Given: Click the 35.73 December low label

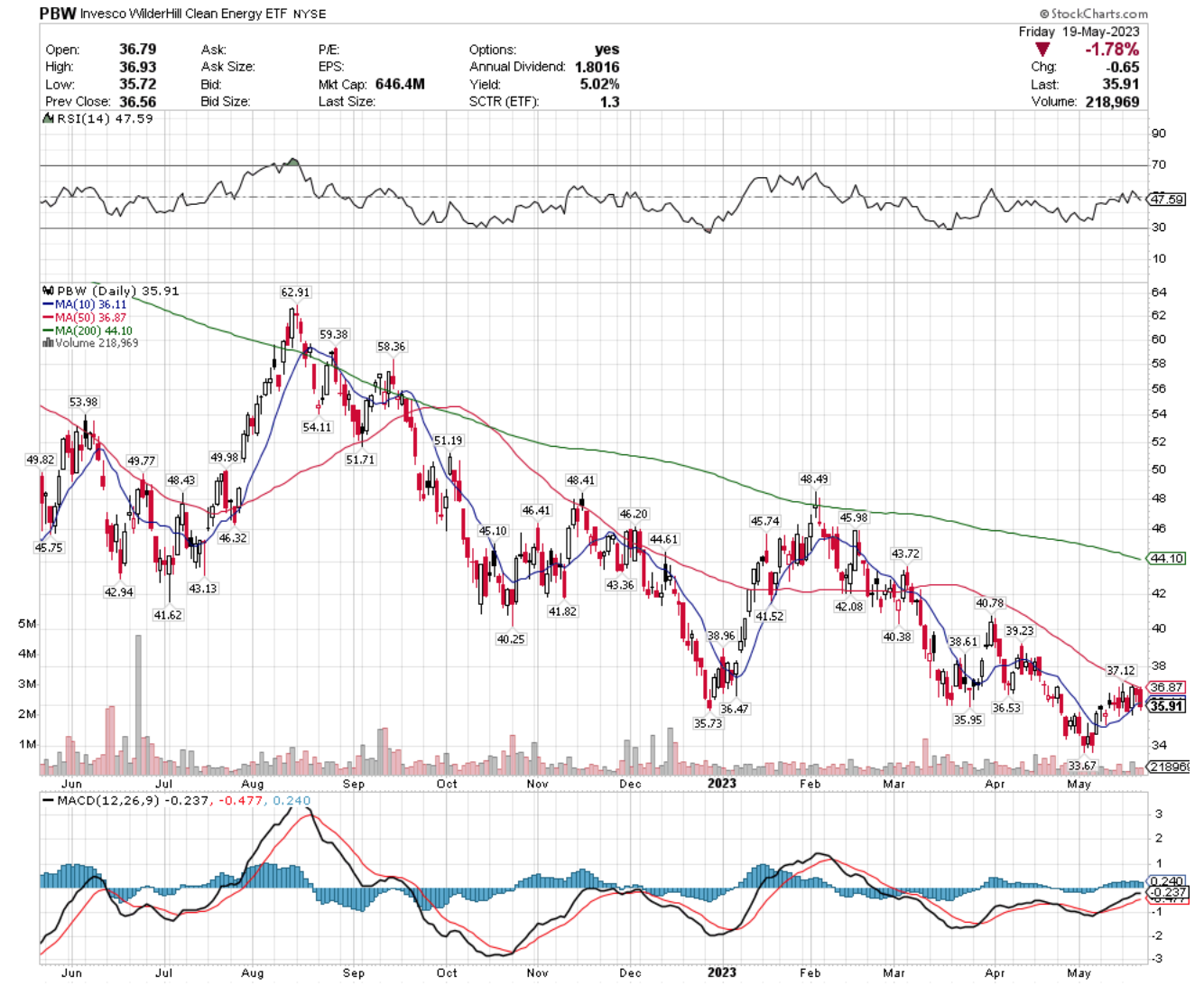Looking at the screenshot, I should click(x=708, y=723).
